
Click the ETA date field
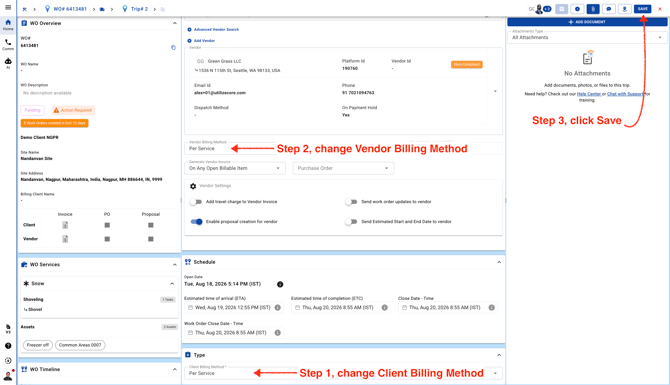[x=234, y=308]
